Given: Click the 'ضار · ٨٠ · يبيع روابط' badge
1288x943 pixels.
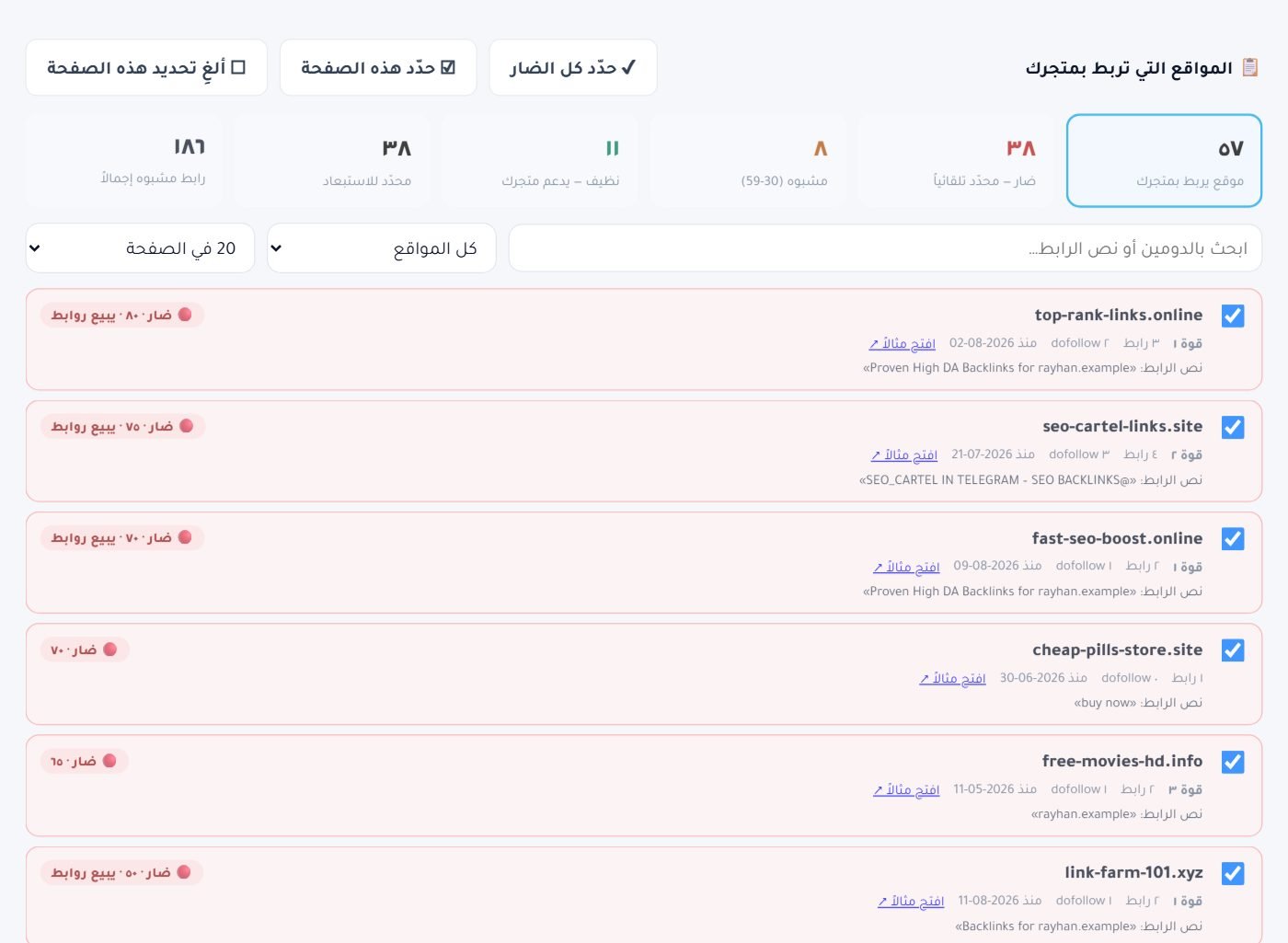Looking at the screenshot, I should tap(122, 316).
